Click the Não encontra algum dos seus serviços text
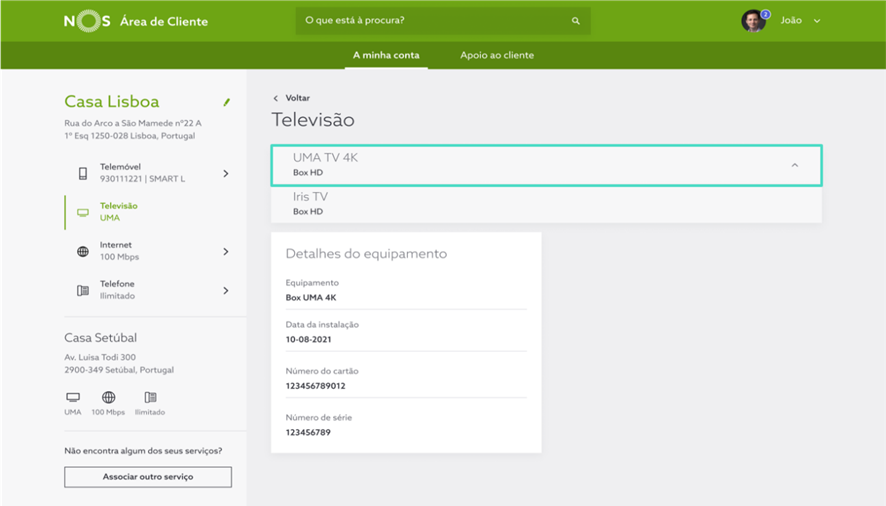886x506 pixels. pyautogui.click(x=144, y=451)
